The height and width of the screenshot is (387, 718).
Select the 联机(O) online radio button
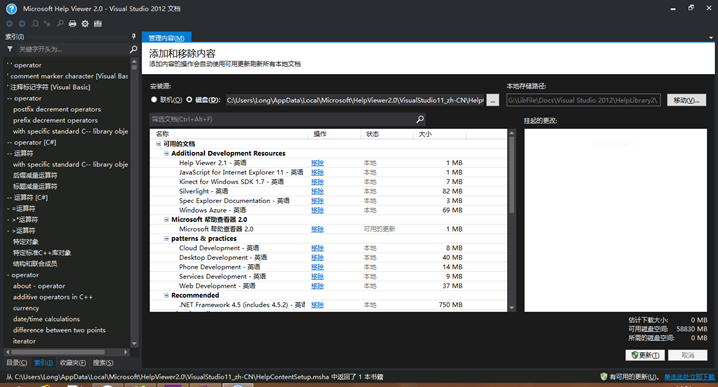(154, 99)
